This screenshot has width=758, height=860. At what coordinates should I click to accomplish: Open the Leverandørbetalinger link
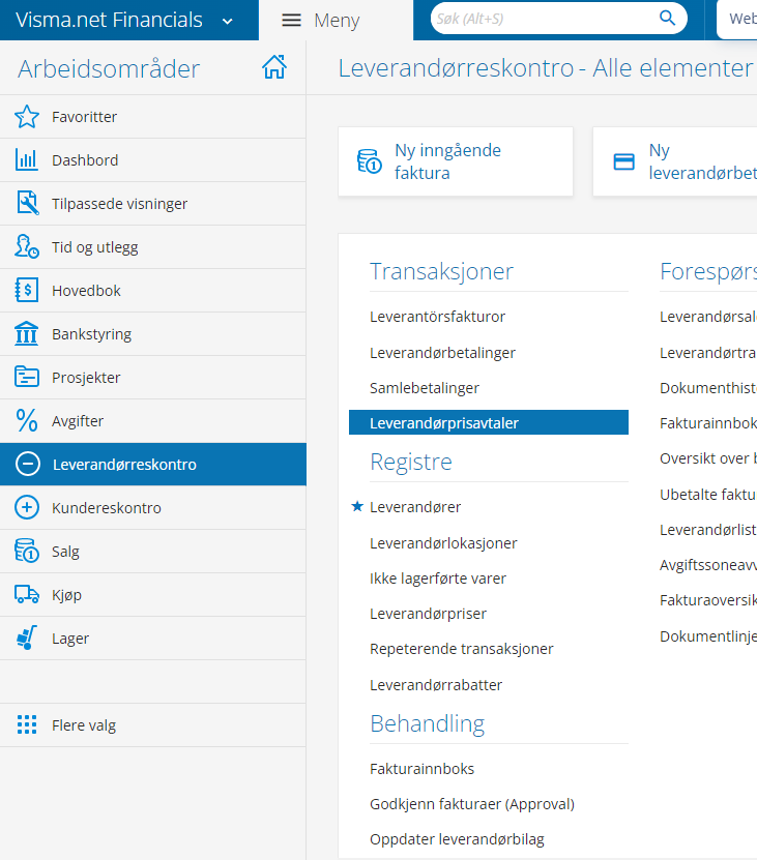tap(442, 353)
